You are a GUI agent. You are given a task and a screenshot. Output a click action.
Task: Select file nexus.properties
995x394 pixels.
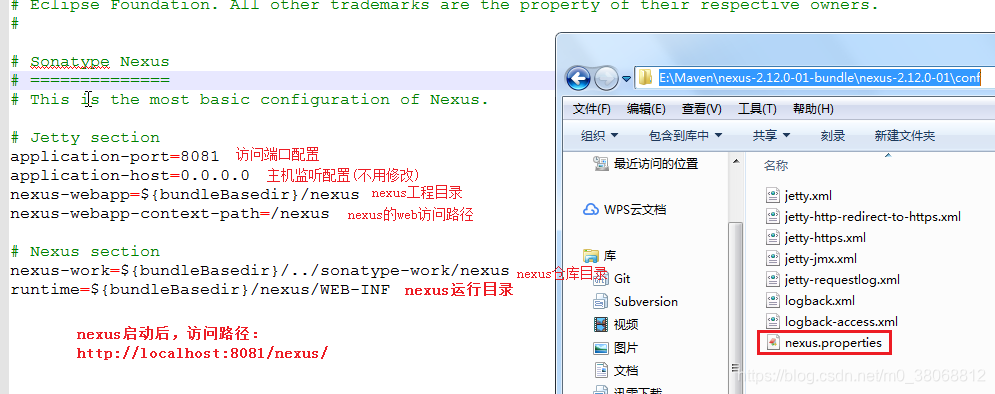coord(833,343)
